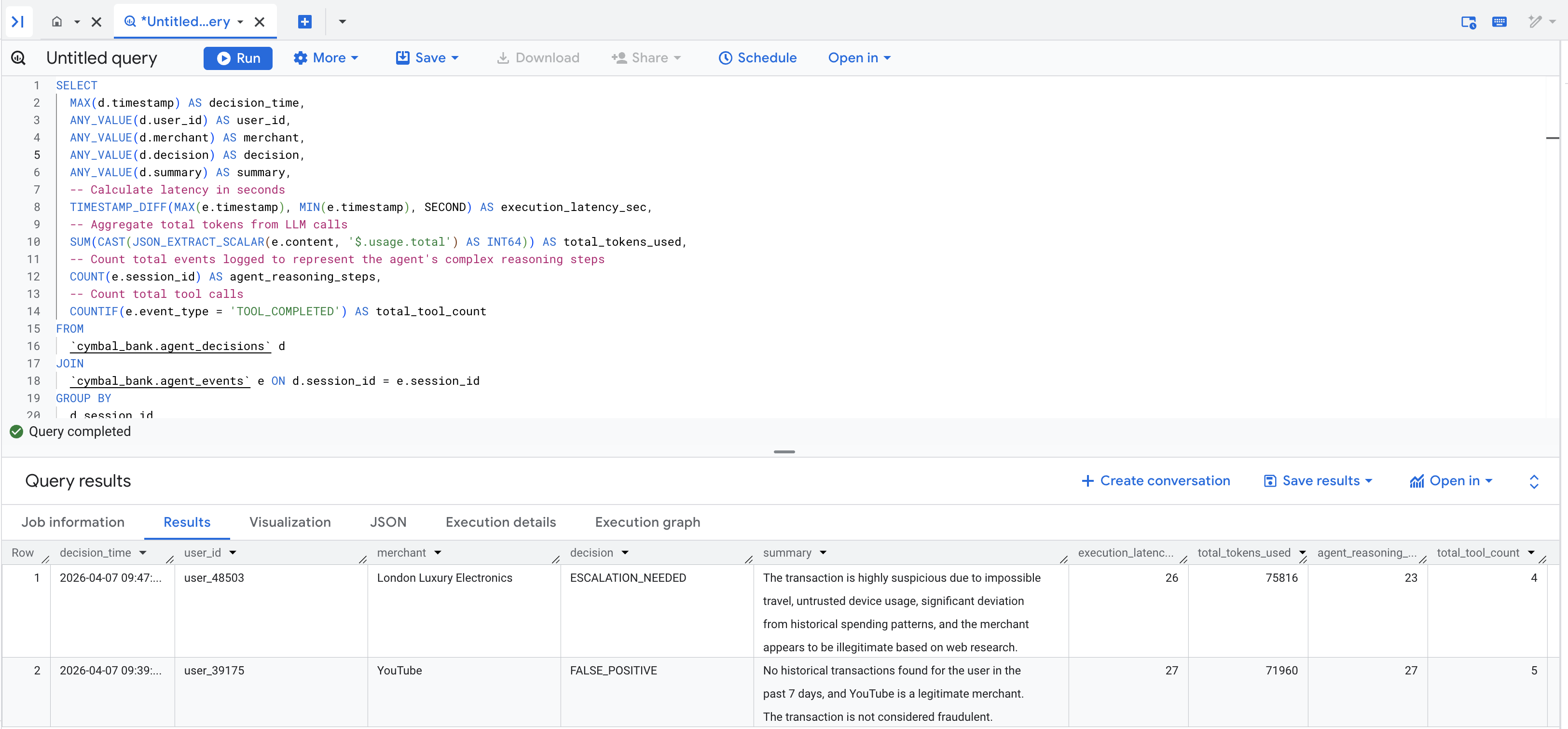Image resolution: width=1568 pixels, height=729 pixels.
Task: Click the monitor-with-clock icon in the top right
Action: pos(1468,22)
